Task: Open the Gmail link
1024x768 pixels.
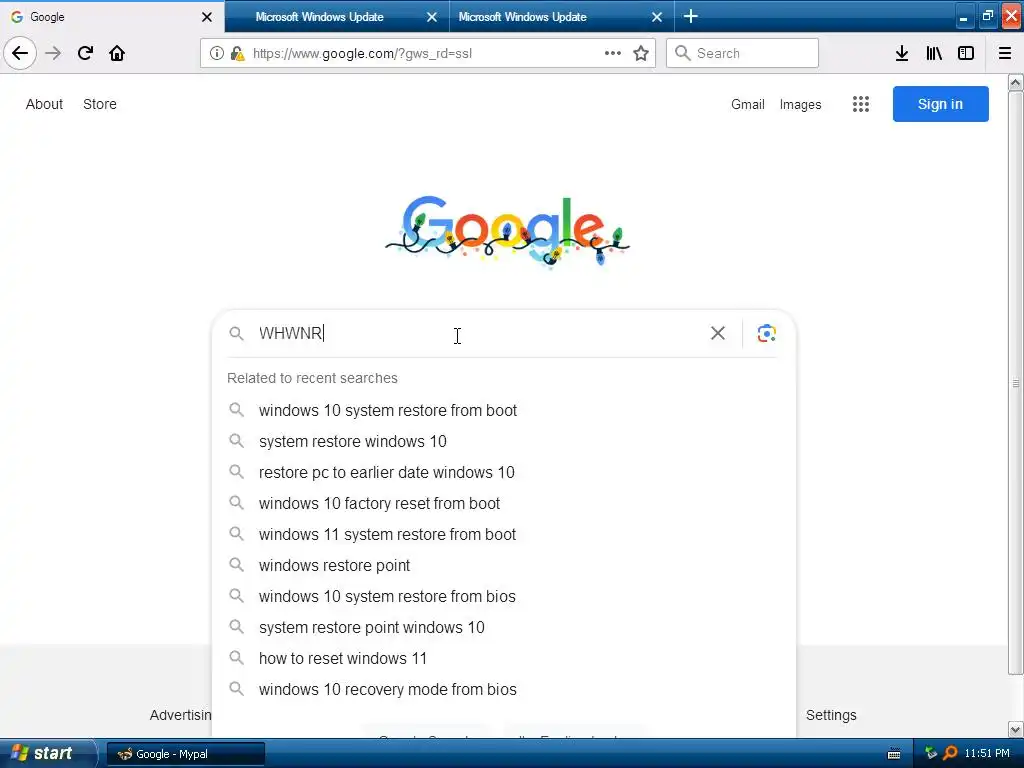Action: 748,104
